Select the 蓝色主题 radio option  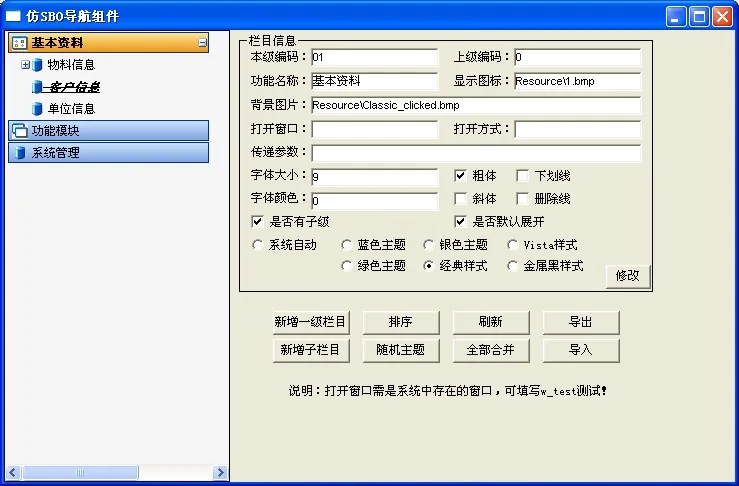[346, 245]
